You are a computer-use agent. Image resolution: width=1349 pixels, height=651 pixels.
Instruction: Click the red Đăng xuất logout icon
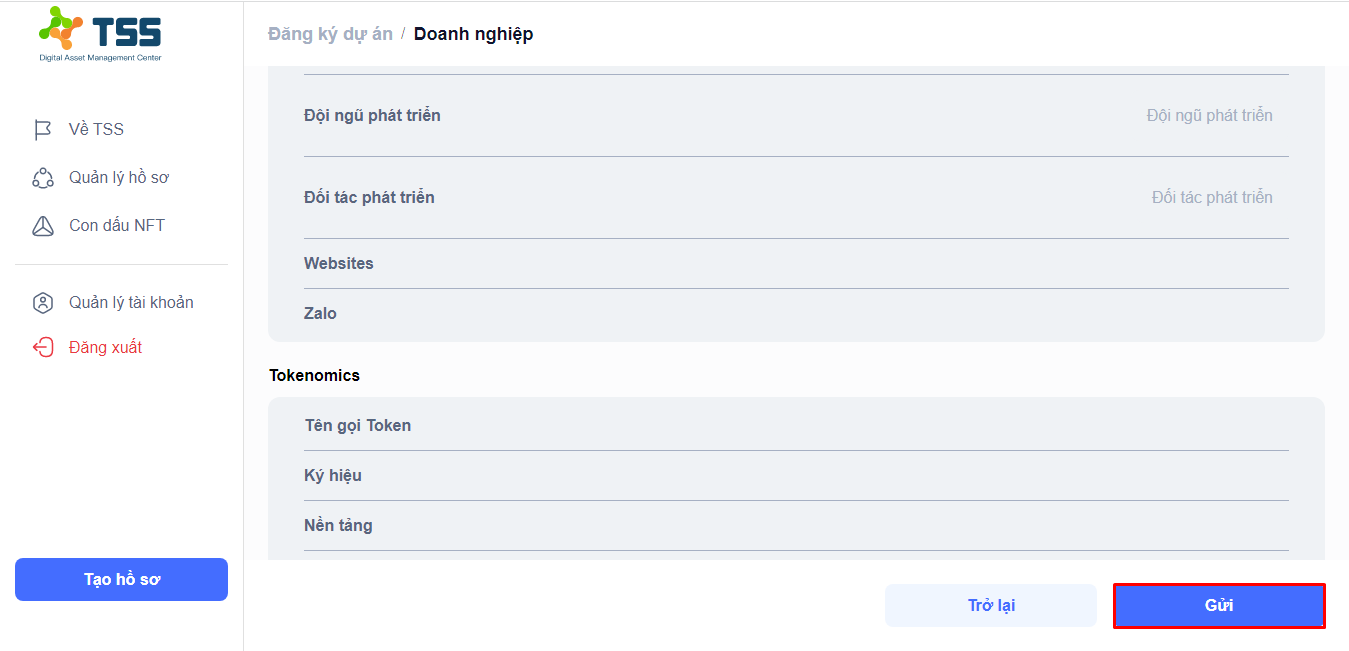coord(42,348)
